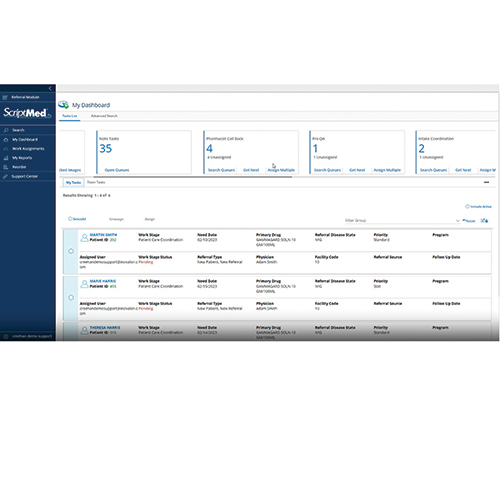Open the Filter Group dropdown
The height and width of the screenshot is (500, 500).
pyautogui.click(x=402, y=220)
